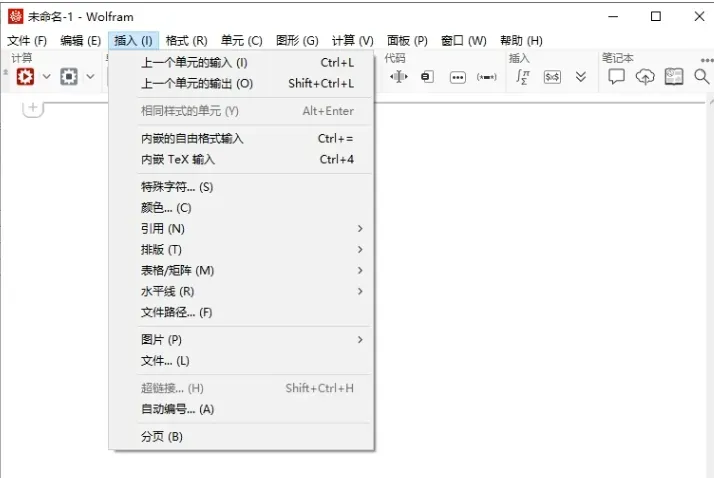
Task: Maximize the Wolfram window
Action: click(x=656, y=16)
